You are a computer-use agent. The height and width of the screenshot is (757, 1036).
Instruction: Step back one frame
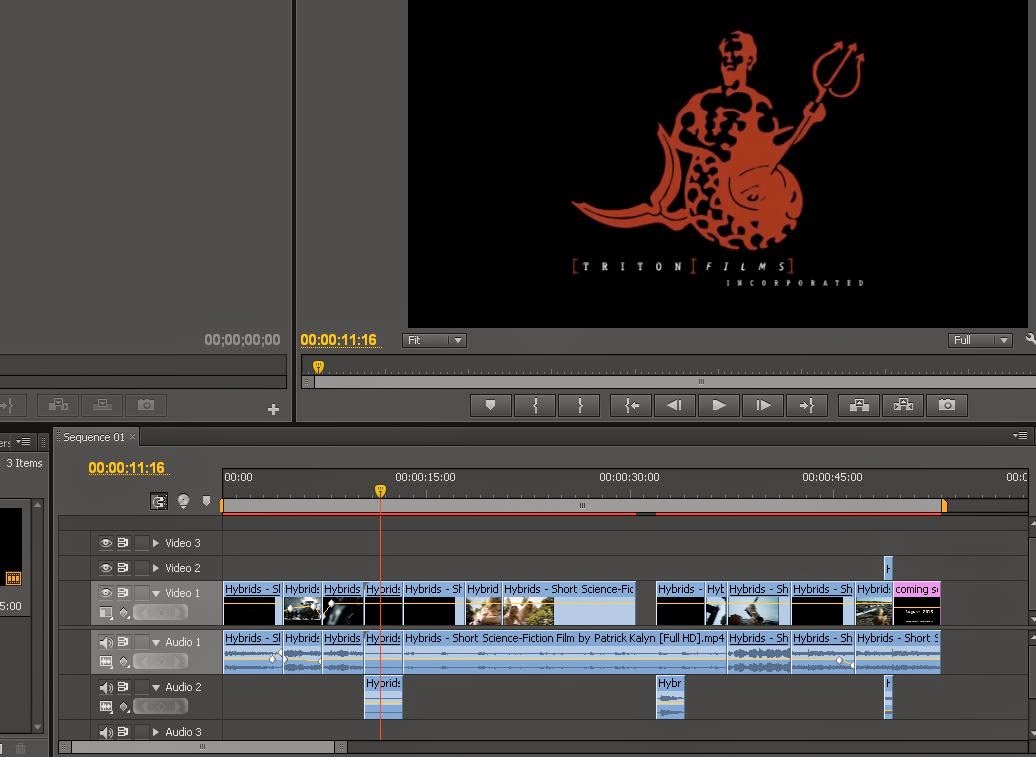[x=675, y=405]
